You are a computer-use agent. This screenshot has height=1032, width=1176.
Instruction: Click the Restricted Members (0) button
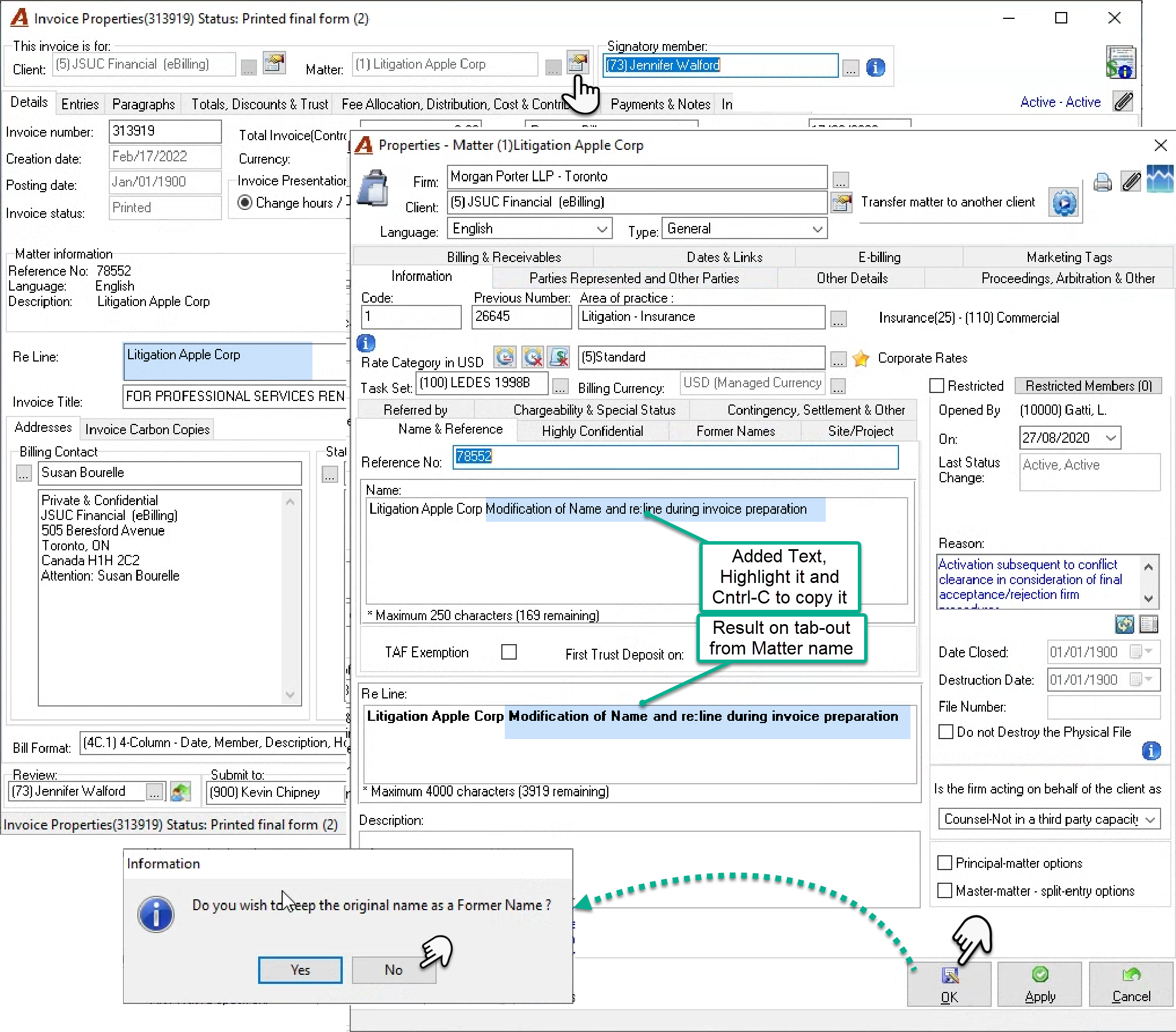pyautogui.click(x=1088, y=386)
